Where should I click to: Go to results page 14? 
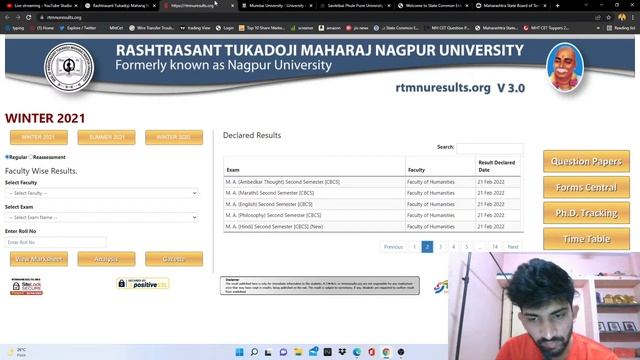click(x=495, y=247)
